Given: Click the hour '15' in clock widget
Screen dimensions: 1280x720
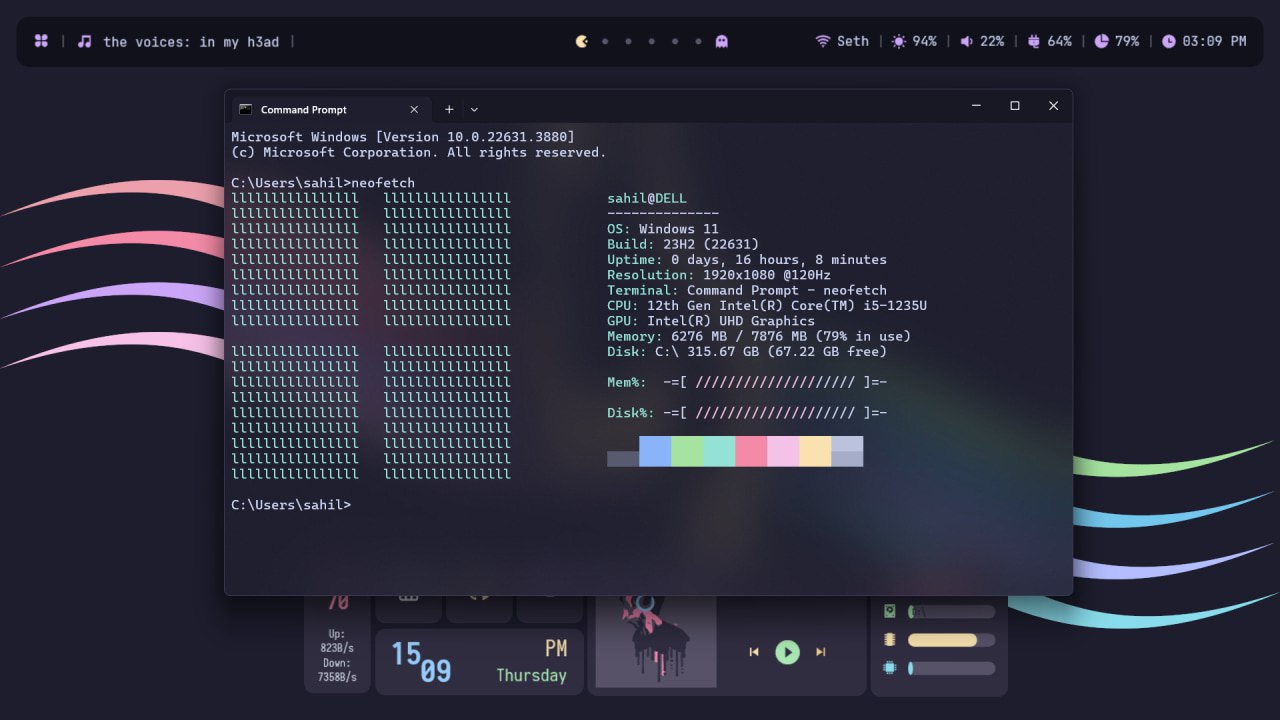Looking at the screenshot, I should (406, 654).
